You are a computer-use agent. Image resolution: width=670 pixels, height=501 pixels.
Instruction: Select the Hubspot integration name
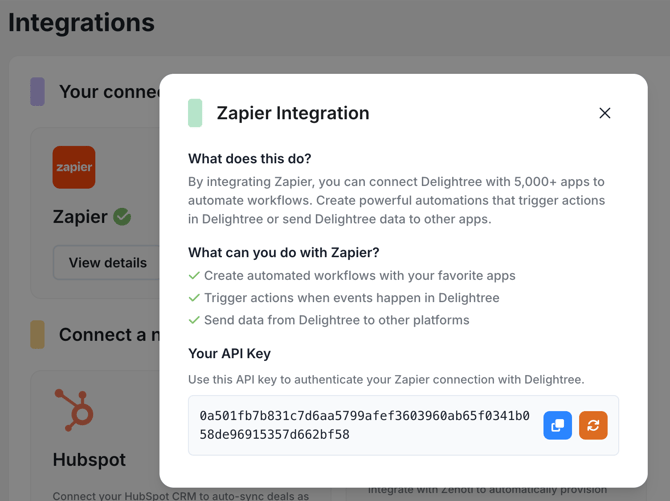pyautogui.click(x=89, y=460)
